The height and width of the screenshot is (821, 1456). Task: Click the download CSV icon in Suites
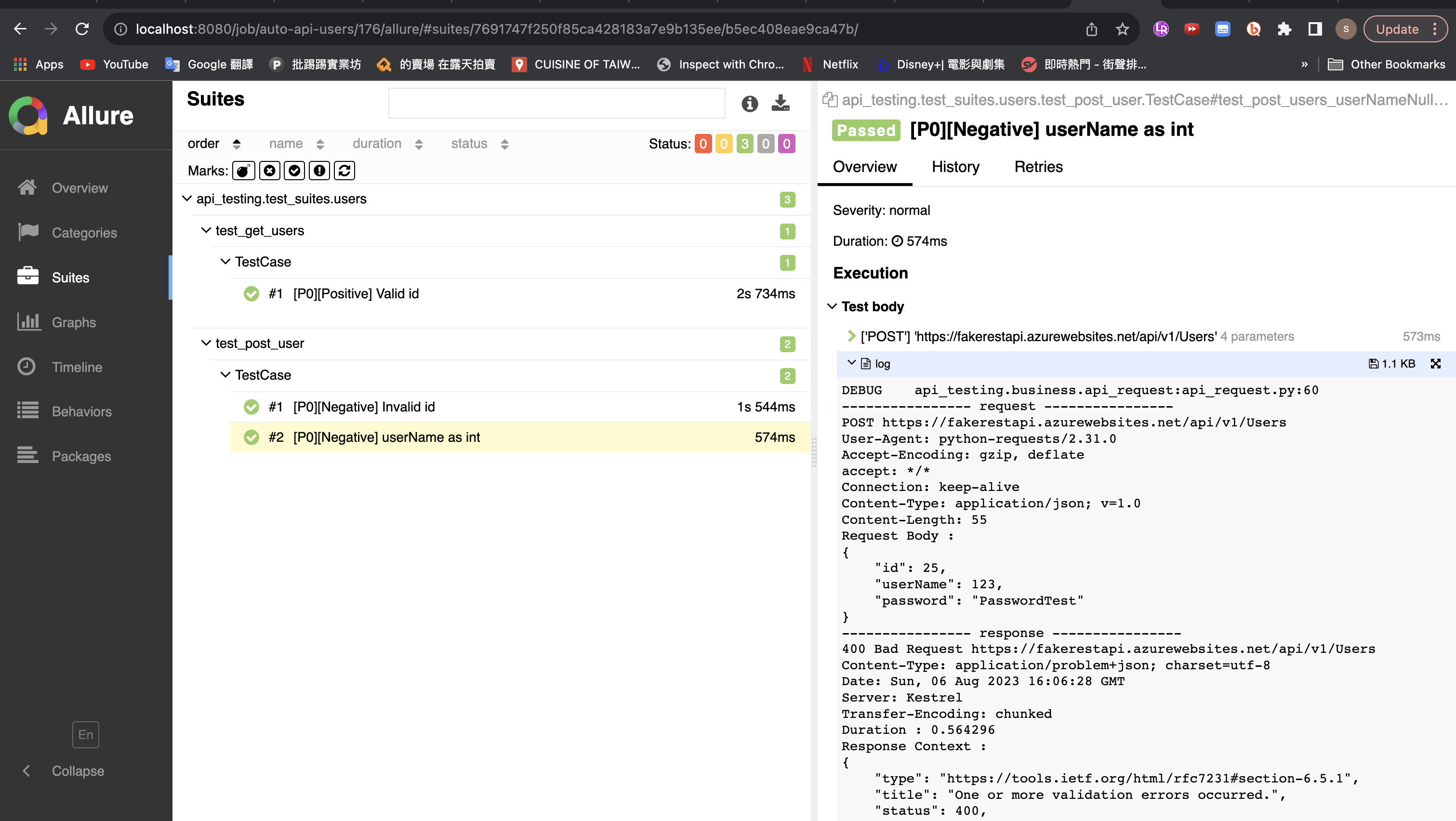(781, 104)
